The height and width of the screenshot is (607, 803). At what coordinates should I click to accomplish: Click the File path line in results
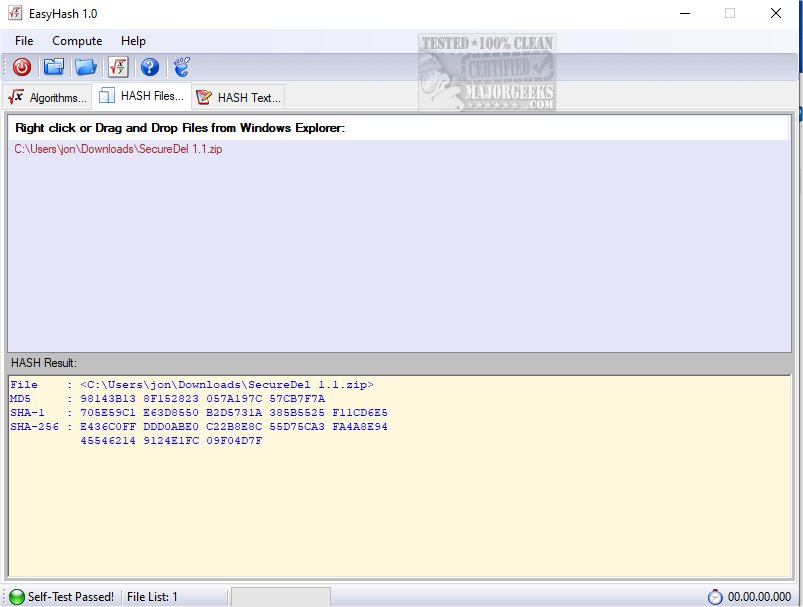pyautogui.click(x=192, y=385)
